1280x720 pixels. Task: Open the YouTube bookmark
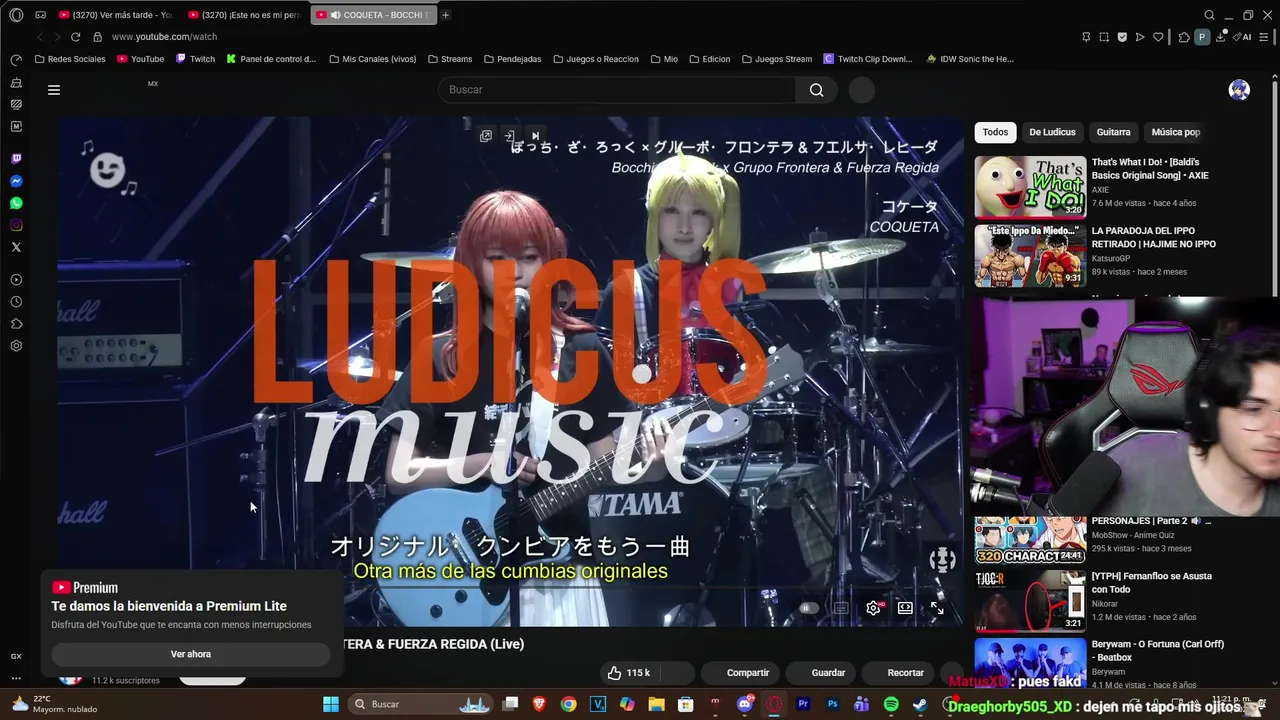[x=140, y=59]
